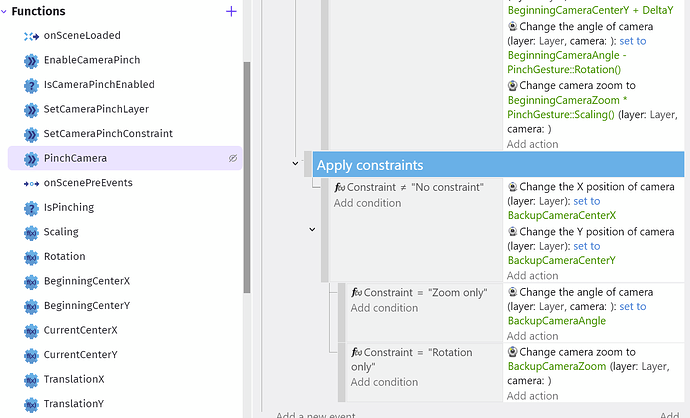Screen dimensions: 690x418
Task: Click the BackupCameraCenterX expression value
Action: (562, 215)
